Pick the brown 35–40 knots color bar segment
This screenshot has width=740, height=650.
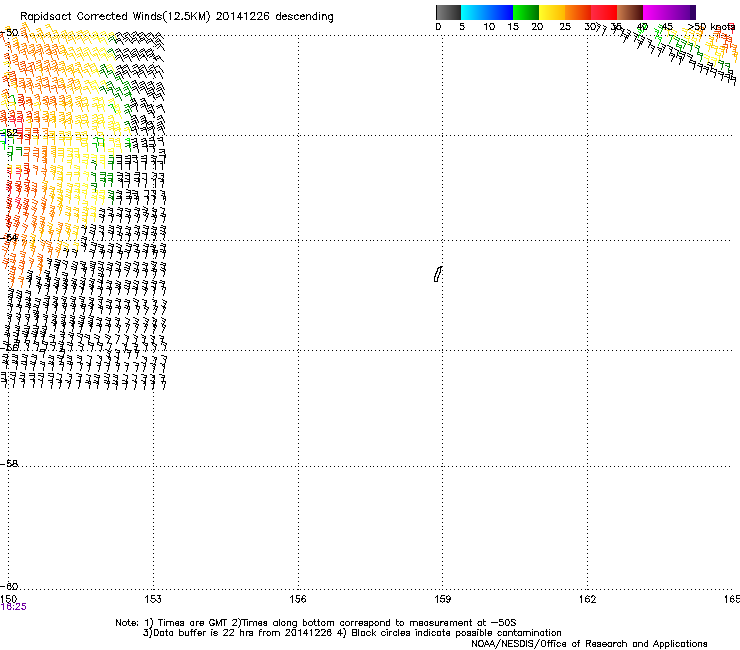630,12
